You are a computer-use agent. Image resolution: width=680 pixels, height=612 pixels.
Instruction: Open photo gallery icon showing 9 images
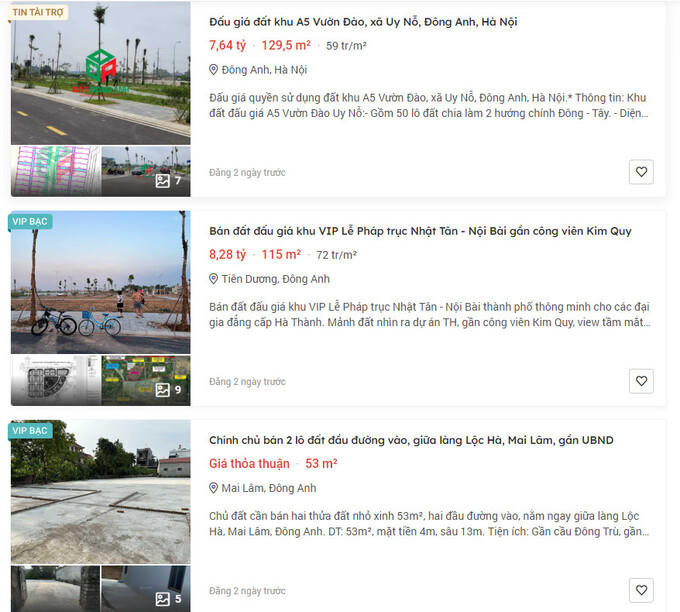tap(163, 390)
